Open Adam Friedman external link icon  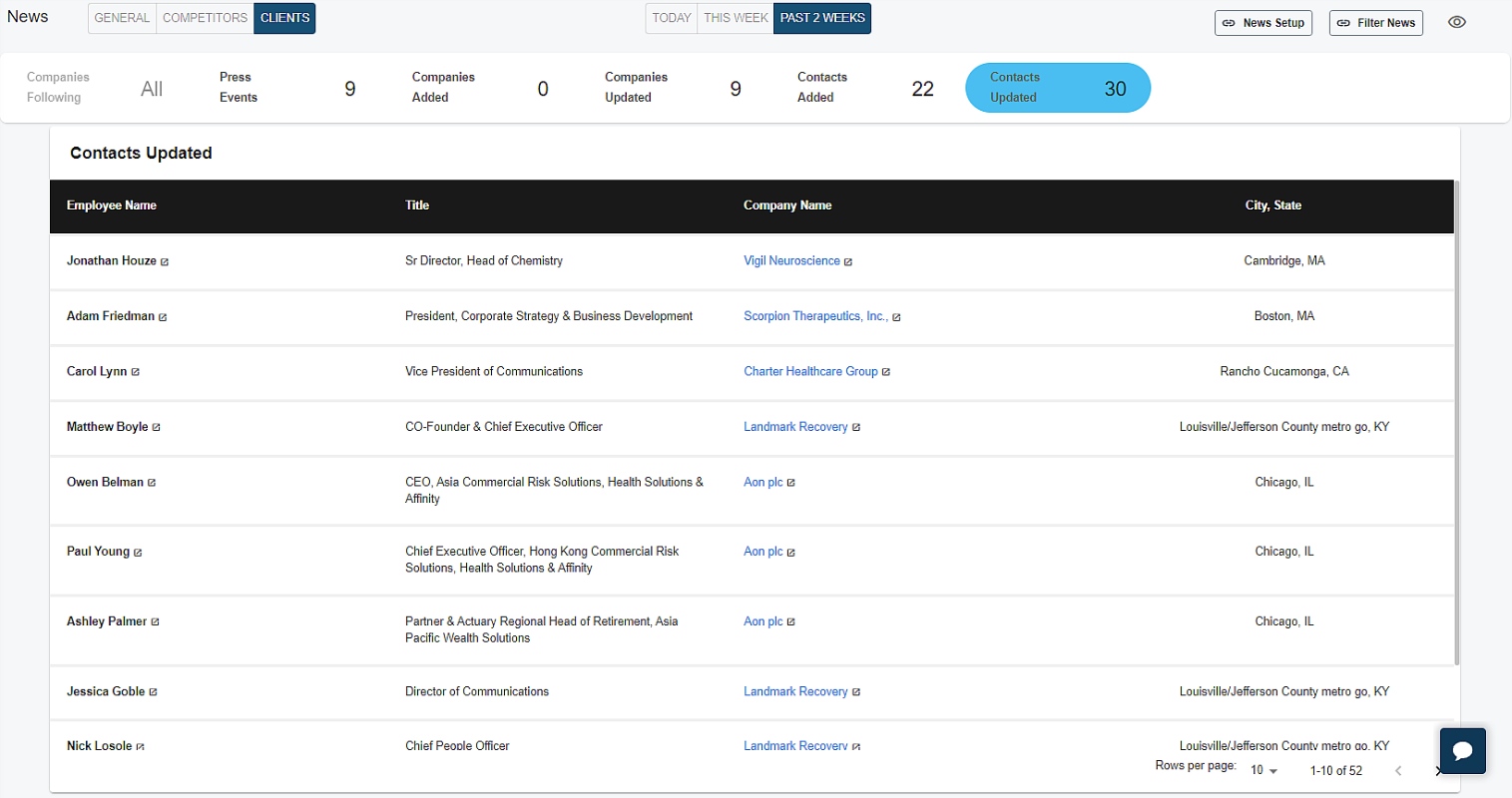tap(163, 317)
